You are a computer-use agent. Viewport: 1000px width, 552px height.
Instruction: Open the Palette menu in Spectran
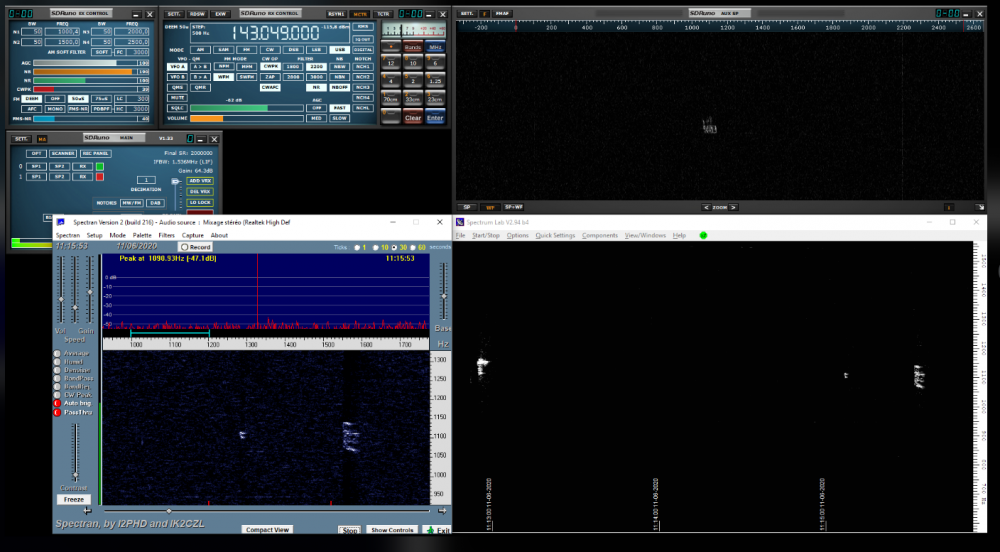(142, 235)
